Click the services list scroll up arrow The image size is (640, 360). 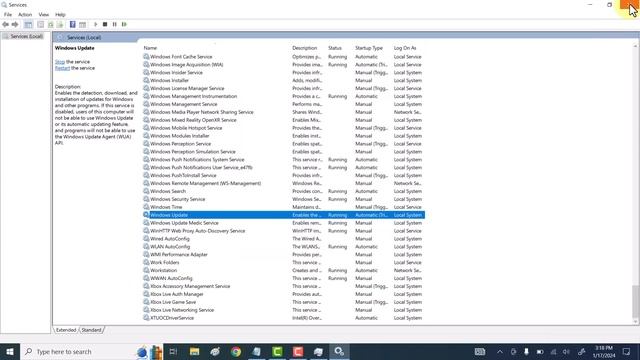tap(636, 47)
